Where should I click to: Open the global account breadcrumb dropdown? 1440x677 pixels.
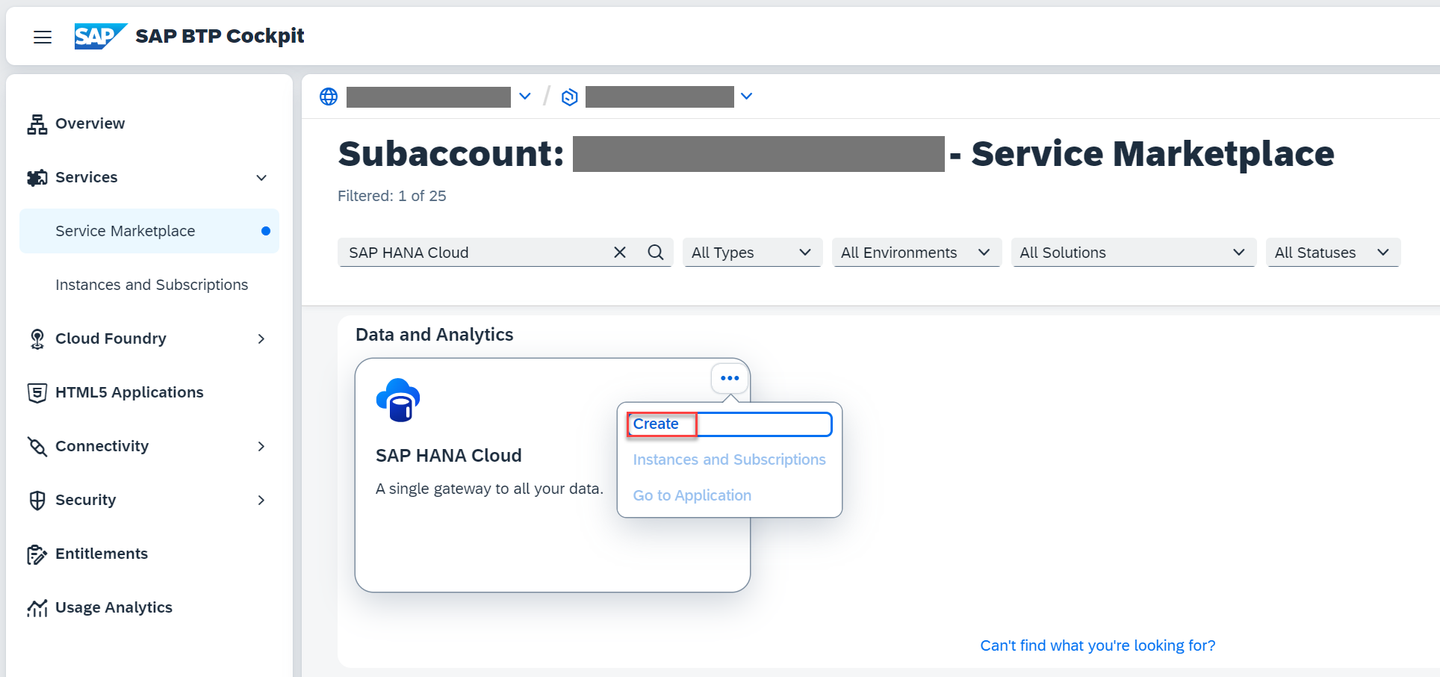pyautogui.click(x=525, y=97)
